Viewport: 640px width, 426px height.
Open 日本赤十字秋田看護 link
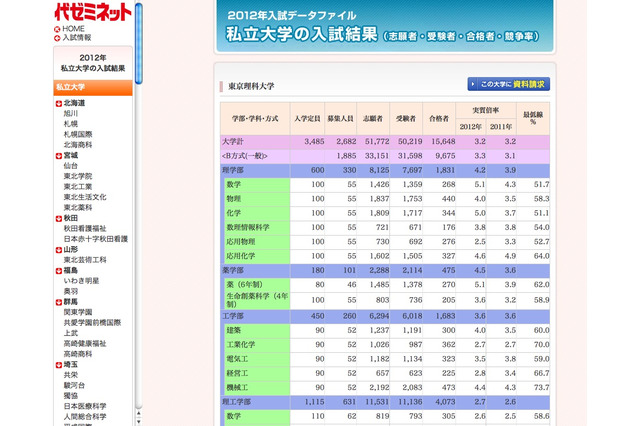(96, 239)
